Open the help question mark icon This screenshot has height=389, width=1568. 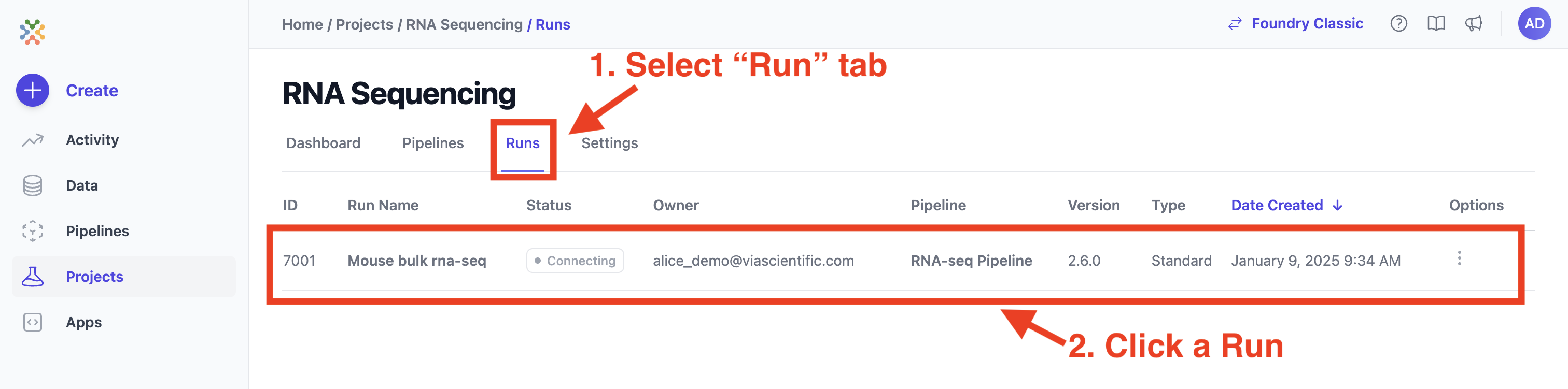pyautogui.click(x=1398, y=24)
